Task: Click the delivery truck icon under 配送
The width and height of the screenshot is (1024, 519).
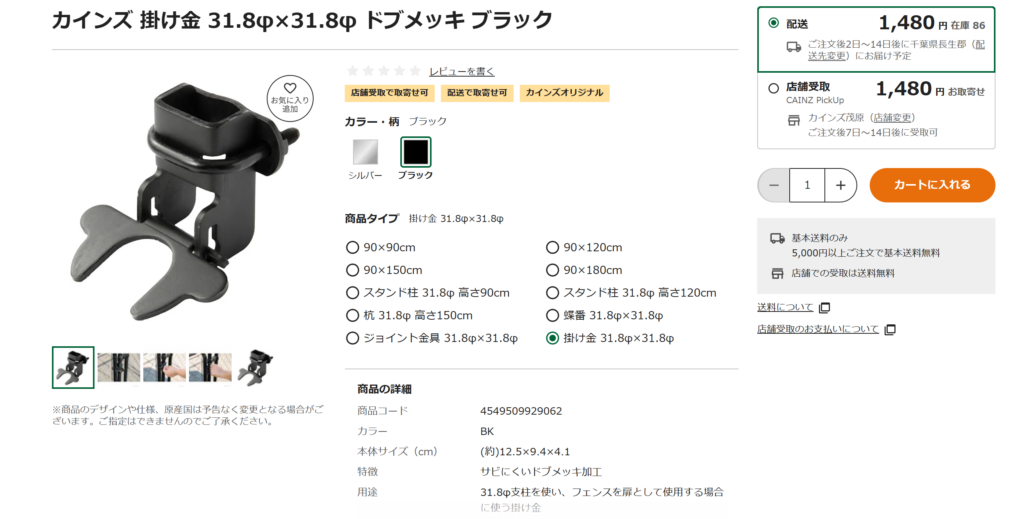Action: (793, 46)
